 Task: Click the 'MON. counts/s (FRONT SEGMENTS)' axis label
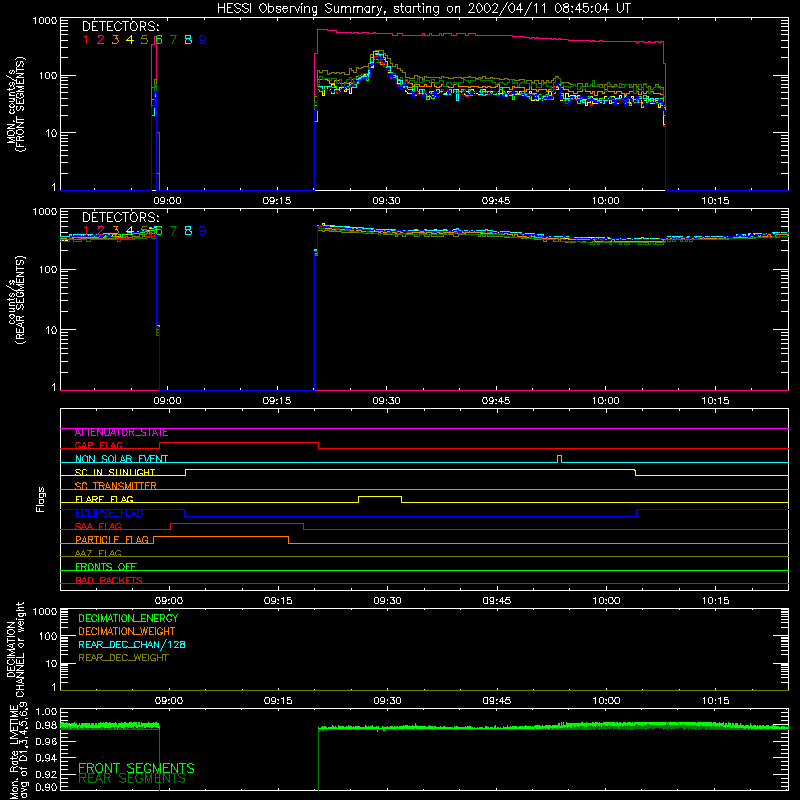(15, 105)
